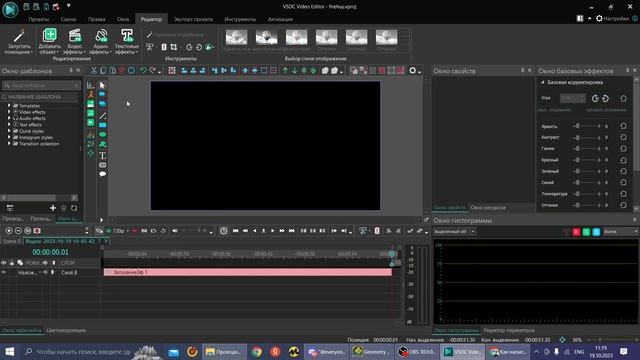This screenshot has height=360, width=640.
Task: Click the play button in playback toolbar
Action: [273, 231]
